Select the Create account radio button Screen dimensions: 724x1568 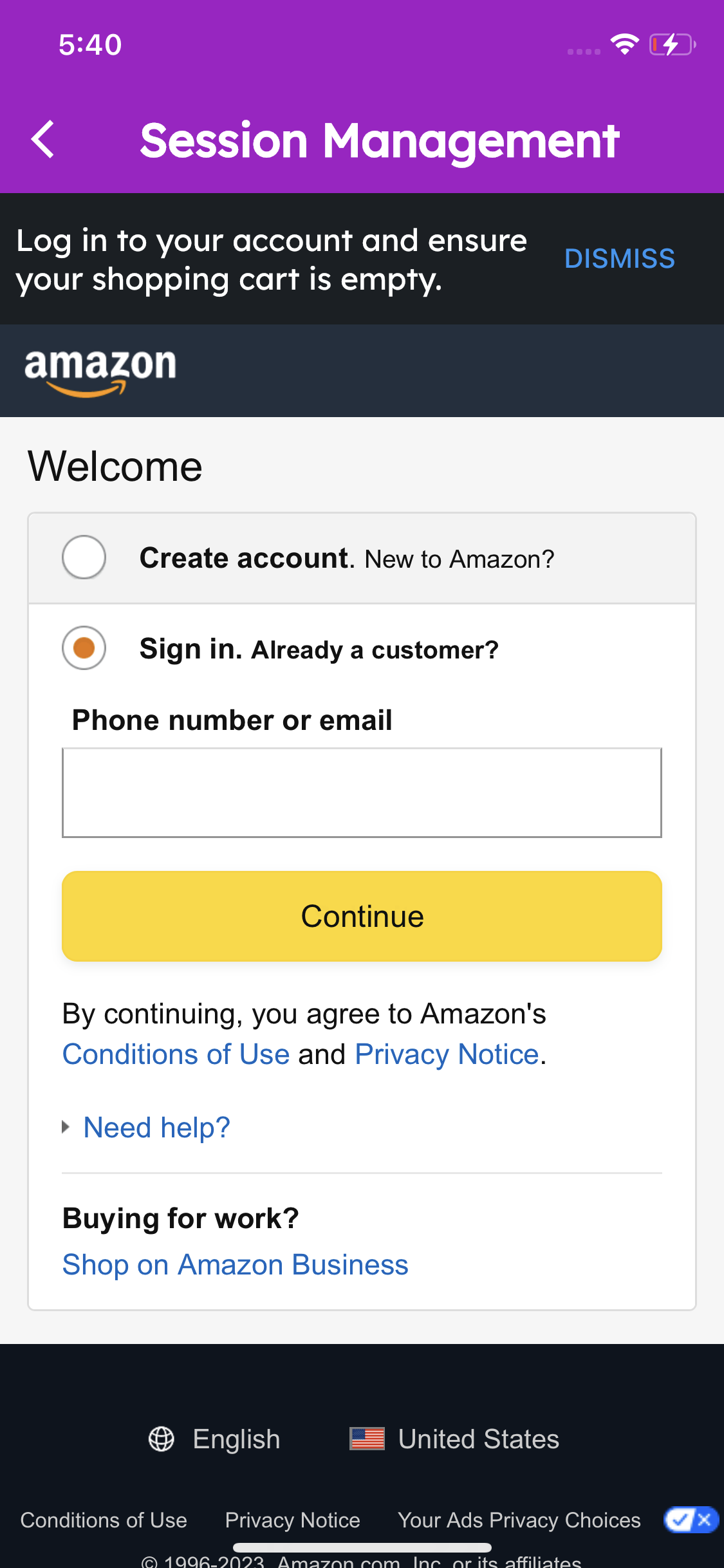pos(84,557)
